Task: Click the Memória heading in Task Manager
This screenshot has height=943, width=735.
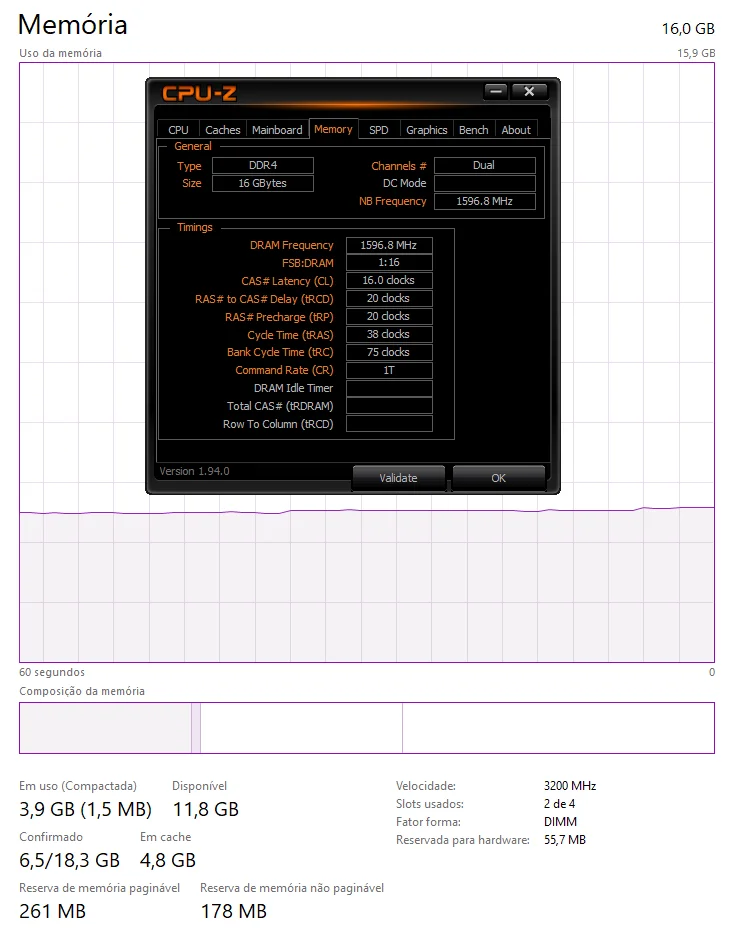Action: 73,25
